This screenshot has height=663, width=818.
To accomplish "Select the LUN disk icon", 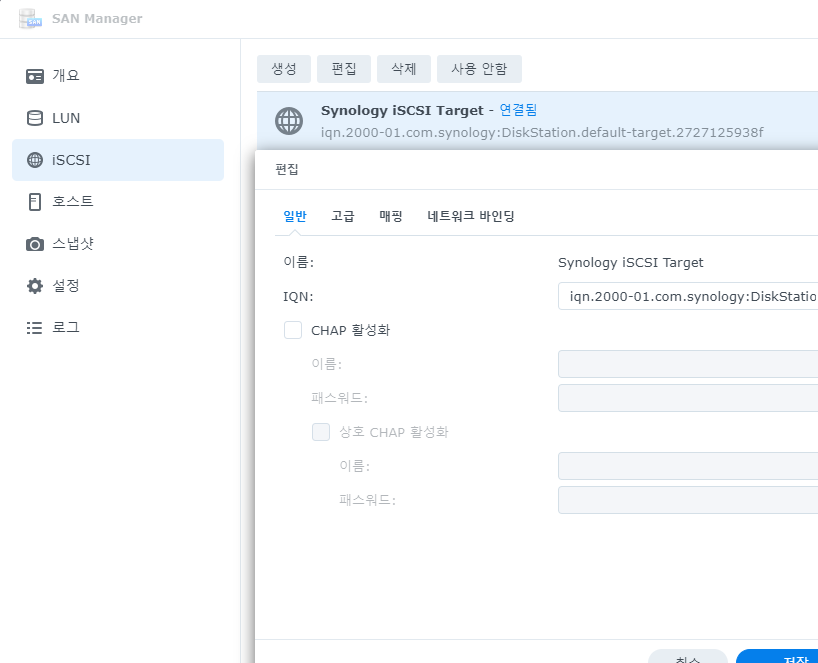I will tap(35, 118).
